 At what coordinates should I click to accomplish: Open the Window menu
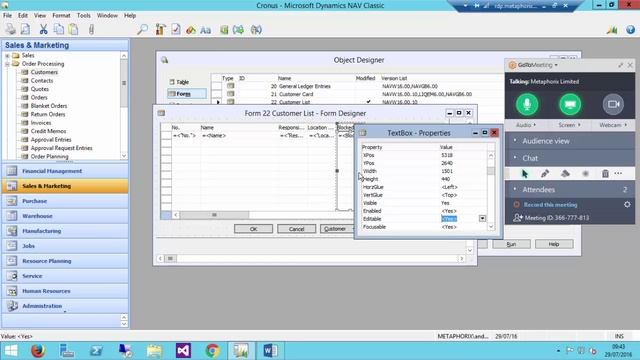coord(107,16)
